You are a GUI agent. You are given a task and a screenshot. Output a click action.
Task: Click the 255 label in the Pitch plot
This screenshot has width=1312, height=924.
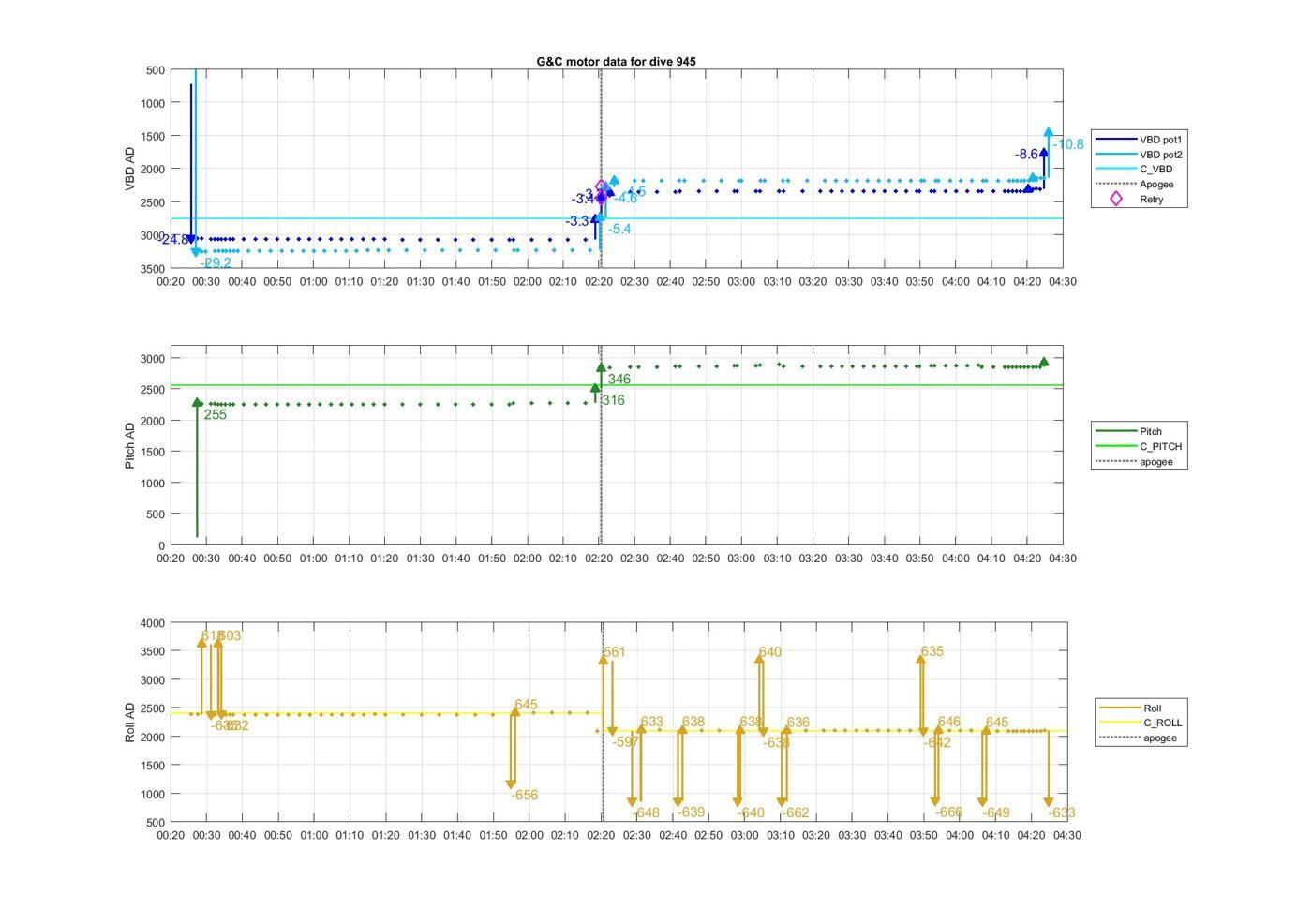click(x=215, y=415)
